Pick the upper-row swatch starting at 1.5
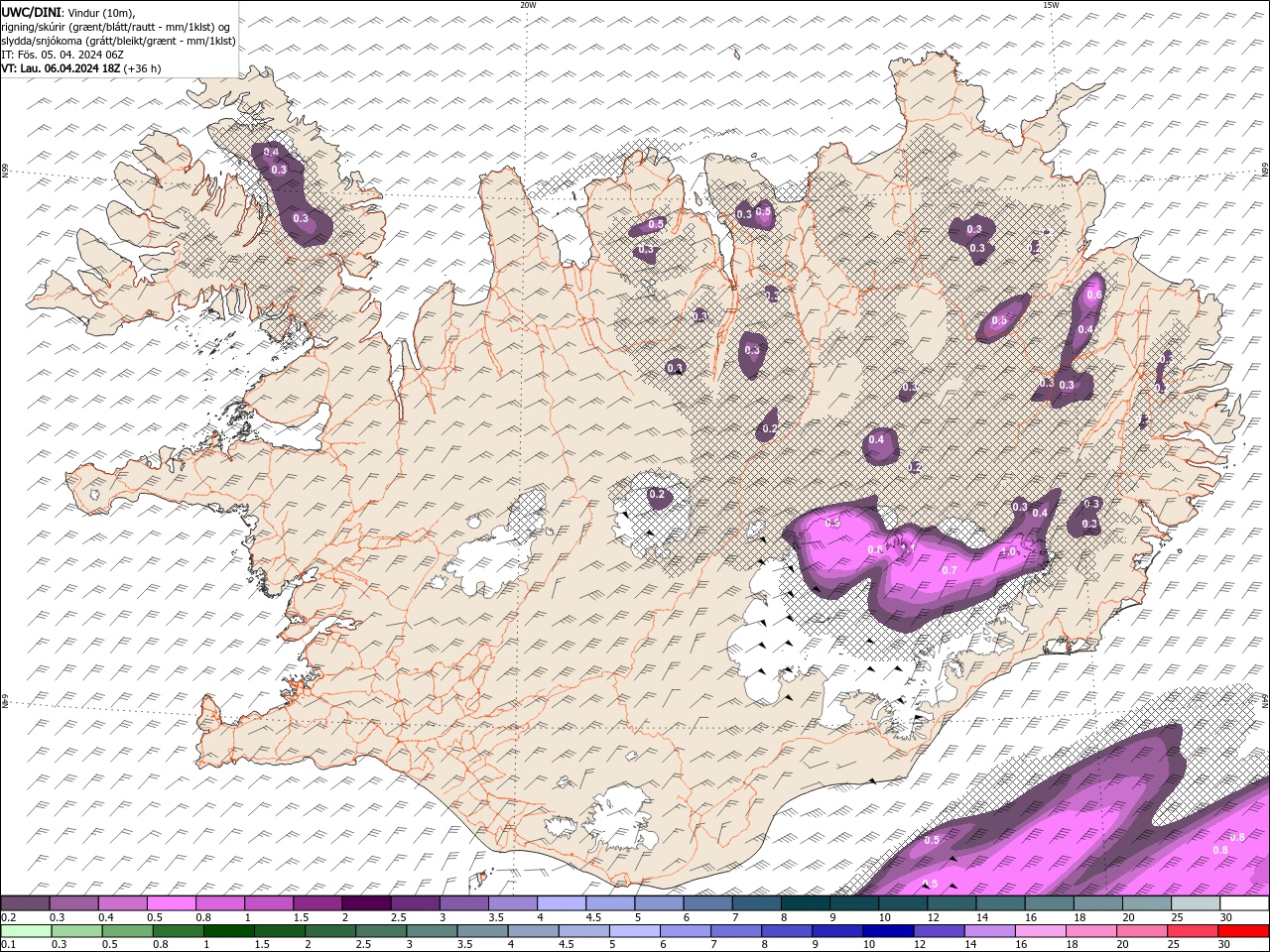The height and width of the screenshot is (952, 1270). pos(317,903)
